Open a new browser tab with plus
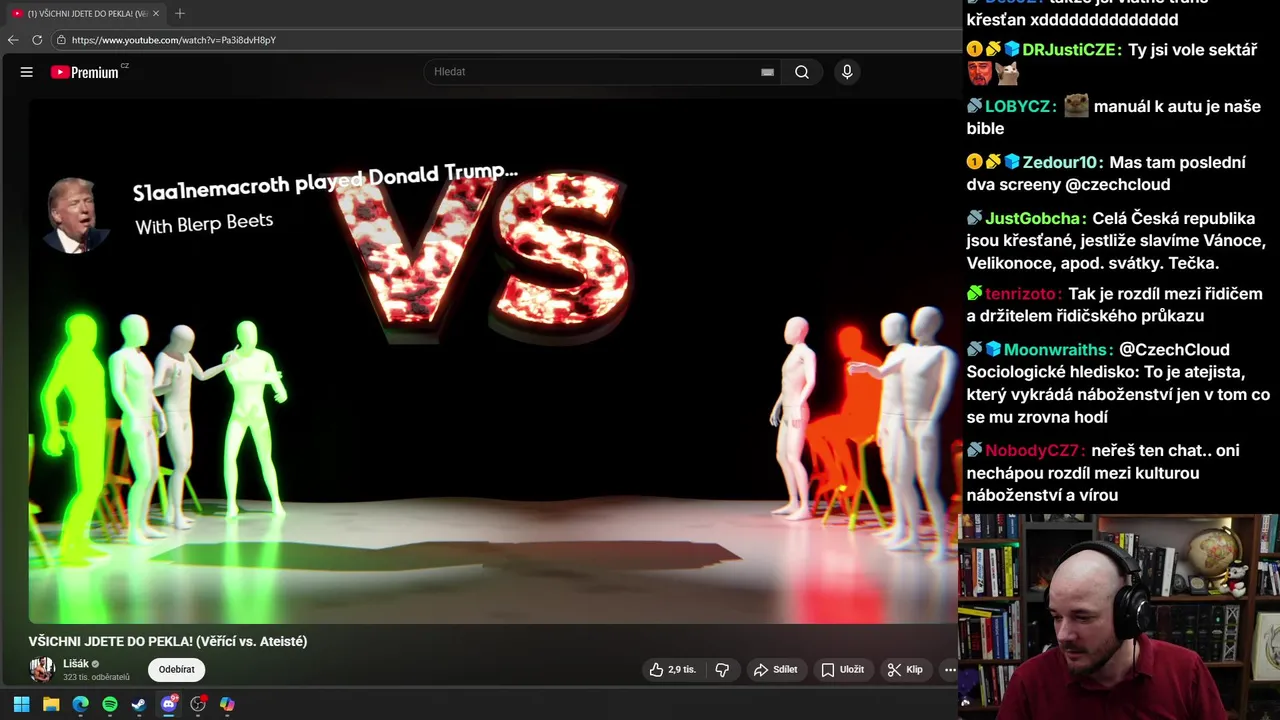Image resolution: width=1280 pixels, height=720 pixels. pyautogui.click(x=180, y=13)
